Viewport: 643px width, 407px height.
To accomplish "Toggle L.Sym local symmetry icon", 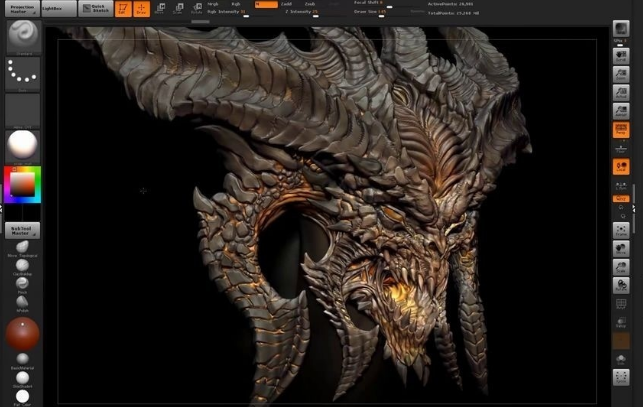I will pyautogui.click(x=621, y=186).
